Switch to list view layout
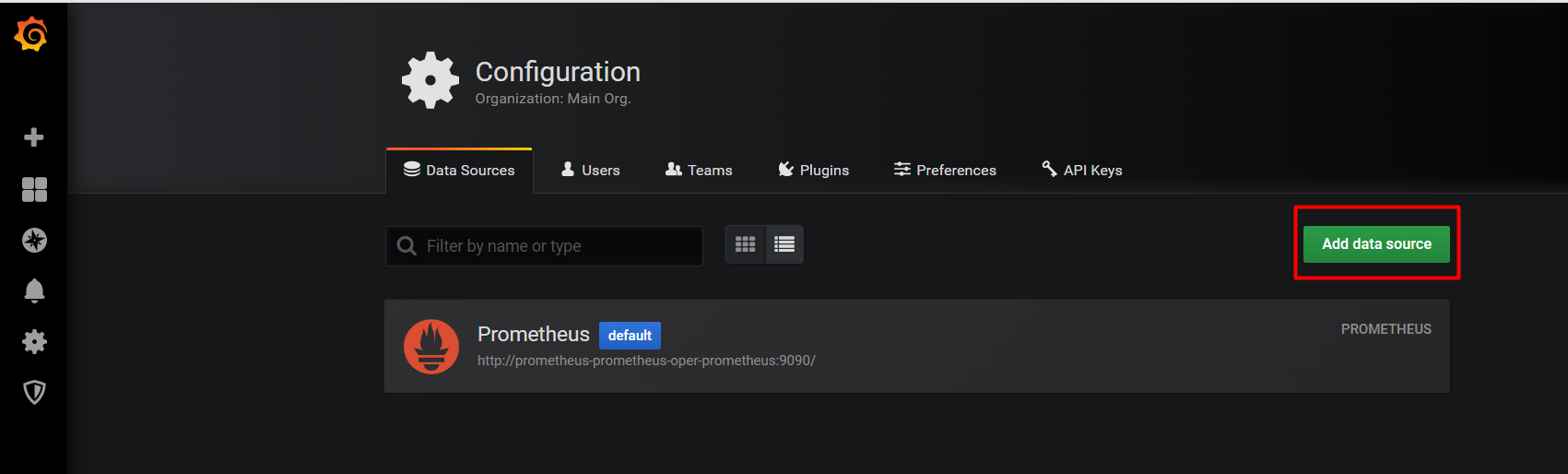Viewport: 1568px width, 474px height. pos(784,244)
